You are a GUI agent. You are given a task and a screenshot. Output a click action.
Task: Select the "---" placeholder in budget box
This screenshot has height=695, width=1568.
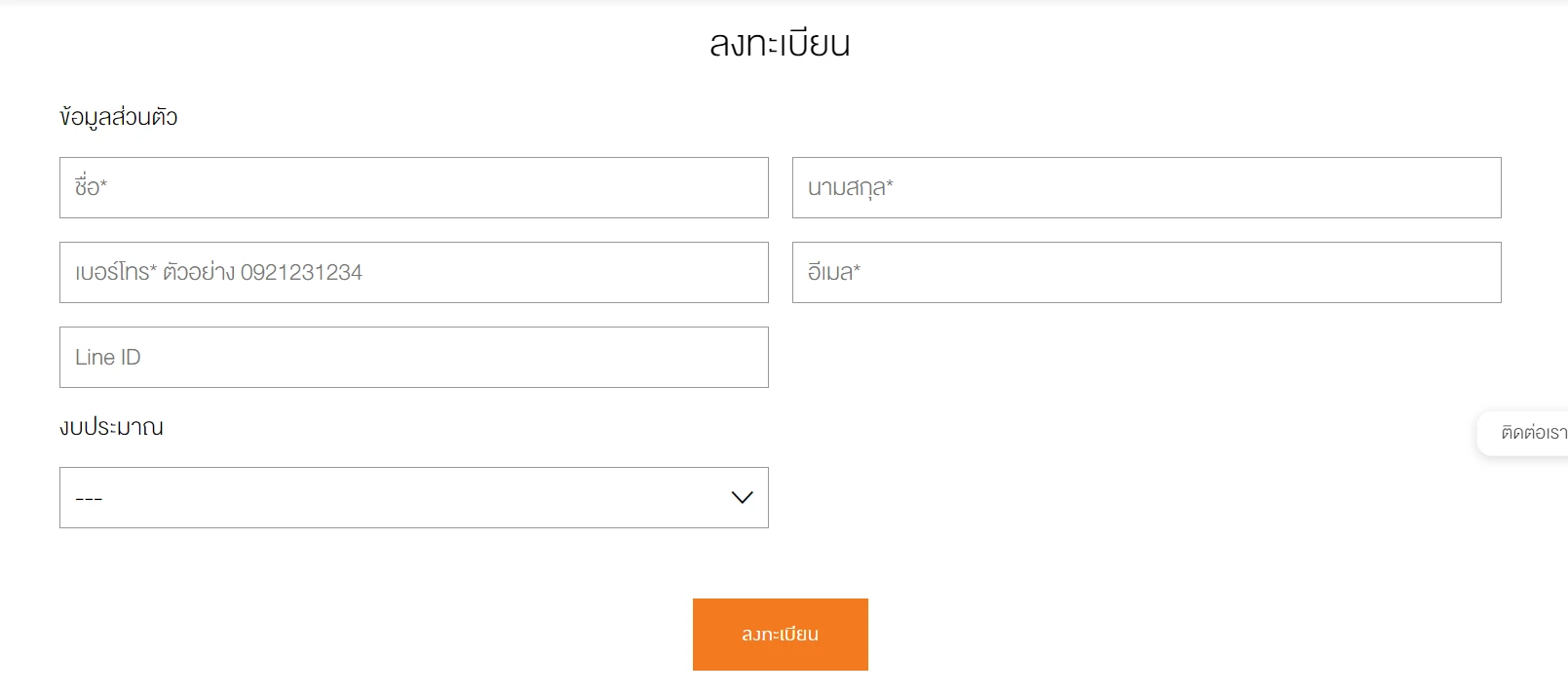point(89,498)
